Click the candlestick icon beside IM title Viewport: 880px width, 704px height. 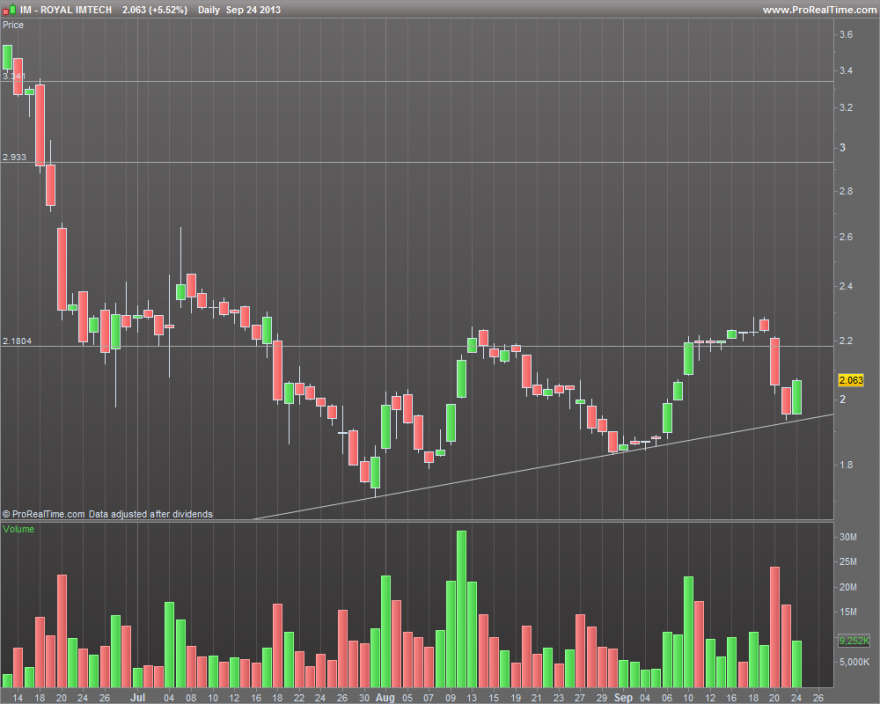[8, 10]
